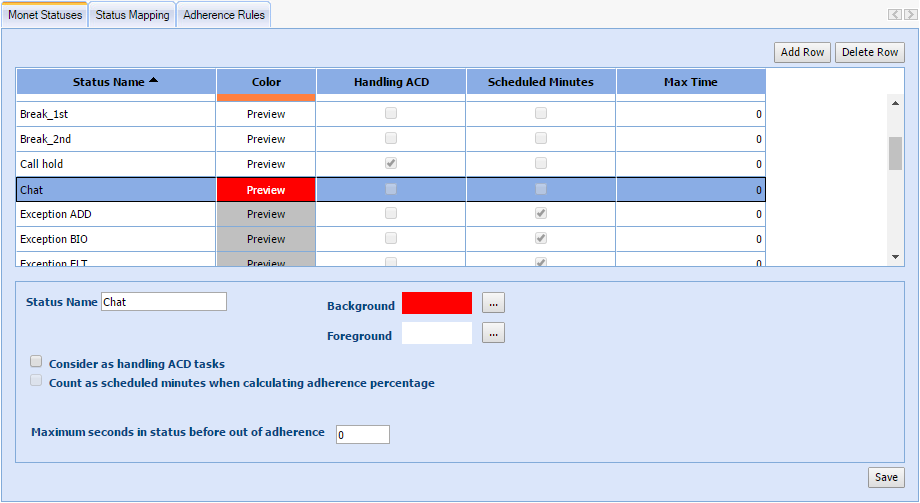Click the Add Row button

coord(802,52)
